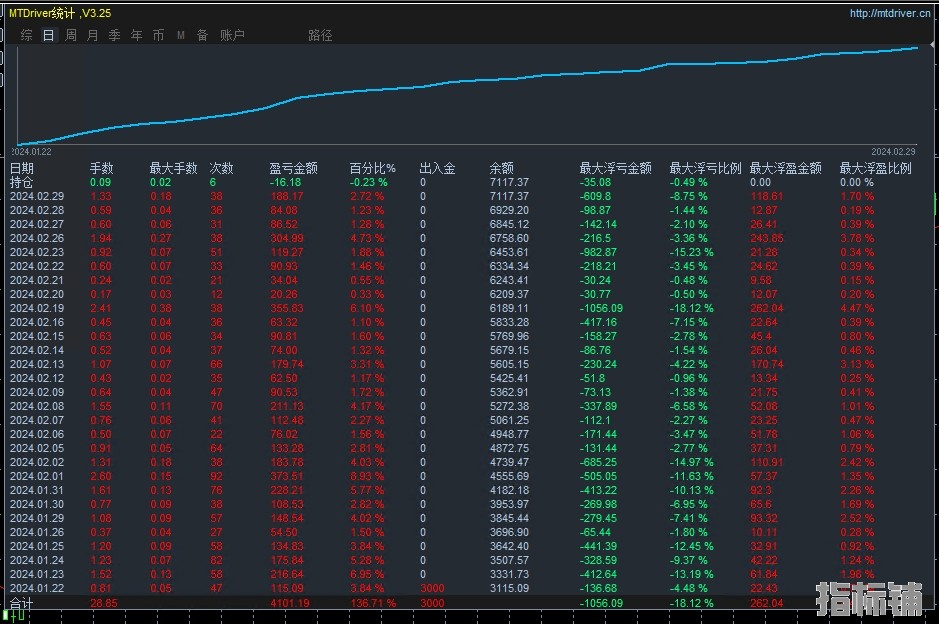Click the balance 7117.37 in 持仓 row
Image resolution: width=939 pixels, height=624 pixels.
[x=509, y=182]
